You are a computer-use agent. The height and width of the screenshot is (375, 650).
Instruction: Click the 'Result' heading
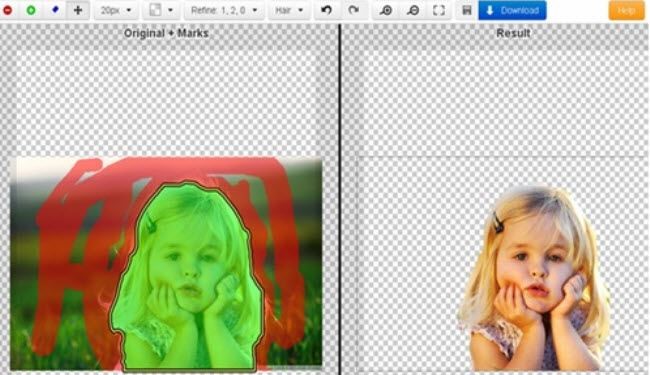(513, 33)
